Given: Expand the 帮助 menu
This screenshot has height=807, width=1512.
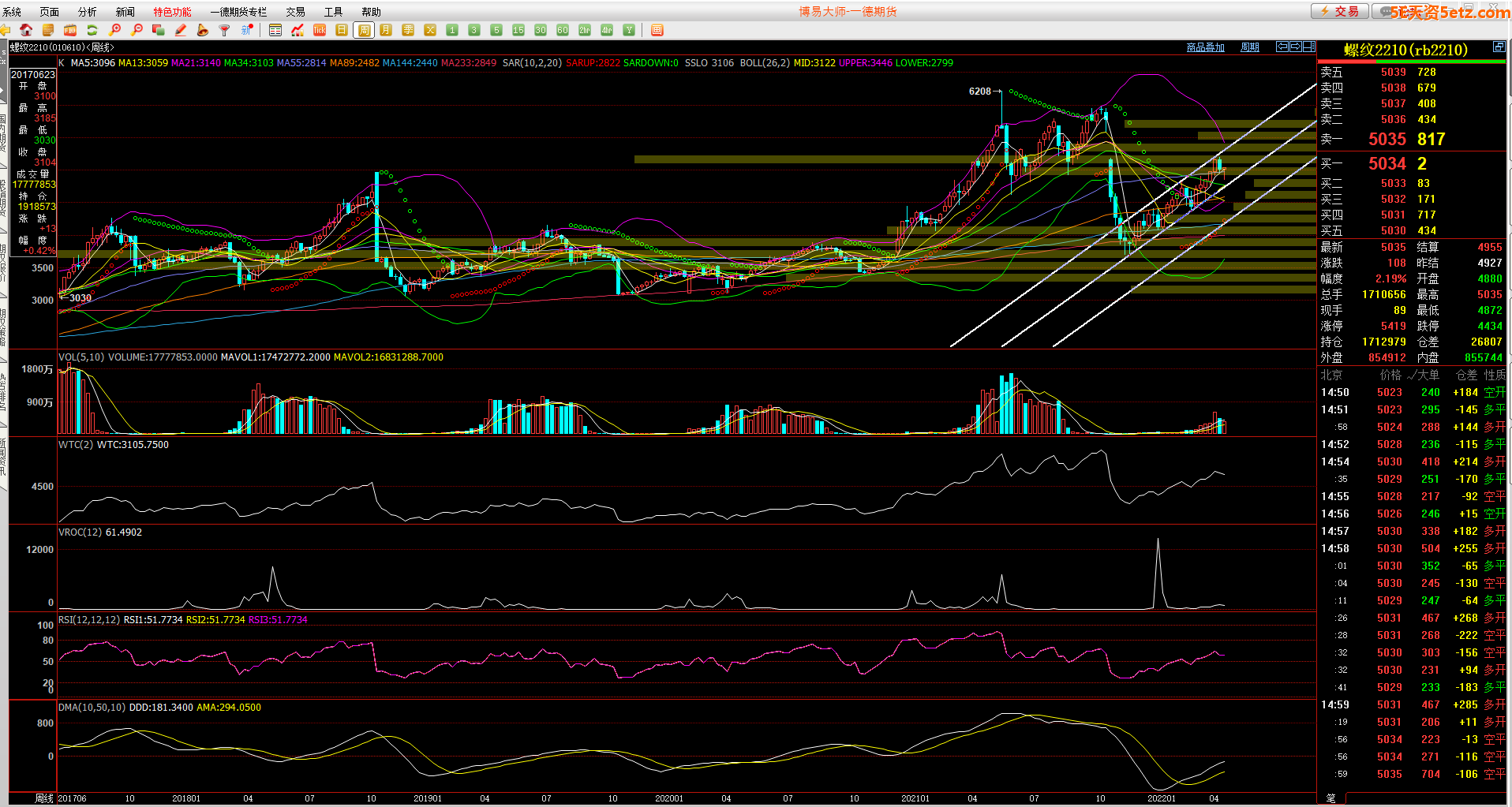Looking at the screenshot, I should (x=372, y=12).
